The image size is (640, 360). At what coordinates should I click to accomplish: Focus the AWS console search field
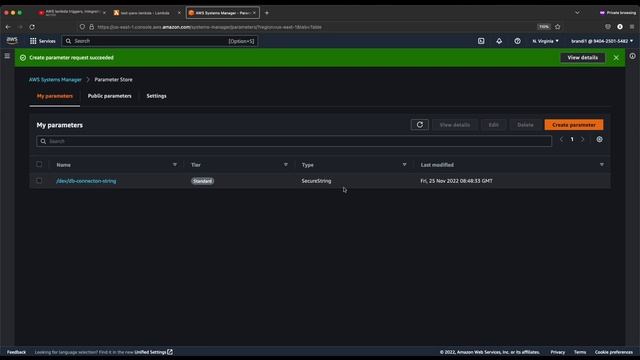pos(160,41)
